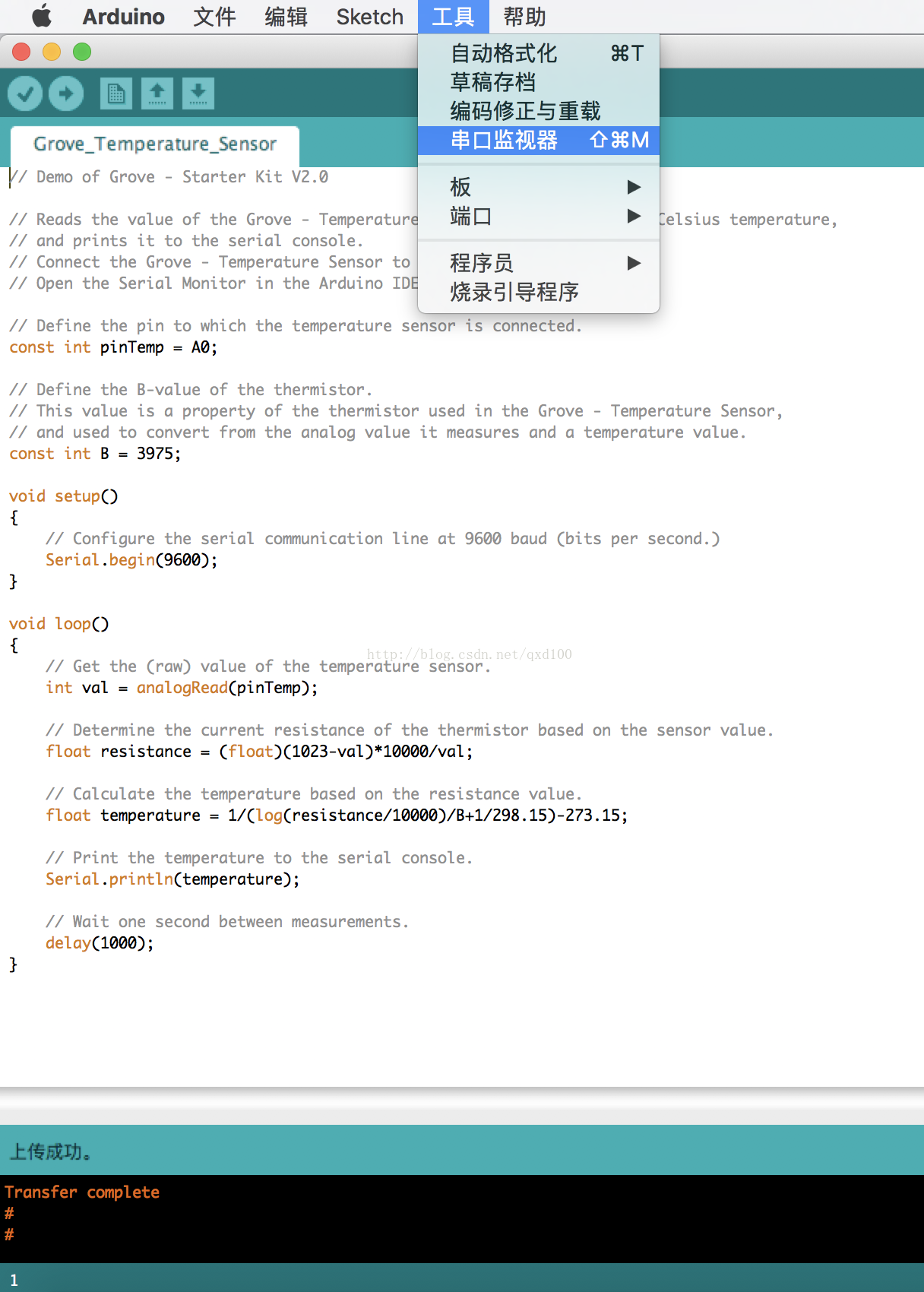Choose 自动格式化 from the menu
924x1292 pixels.
[x=539, y=53]
